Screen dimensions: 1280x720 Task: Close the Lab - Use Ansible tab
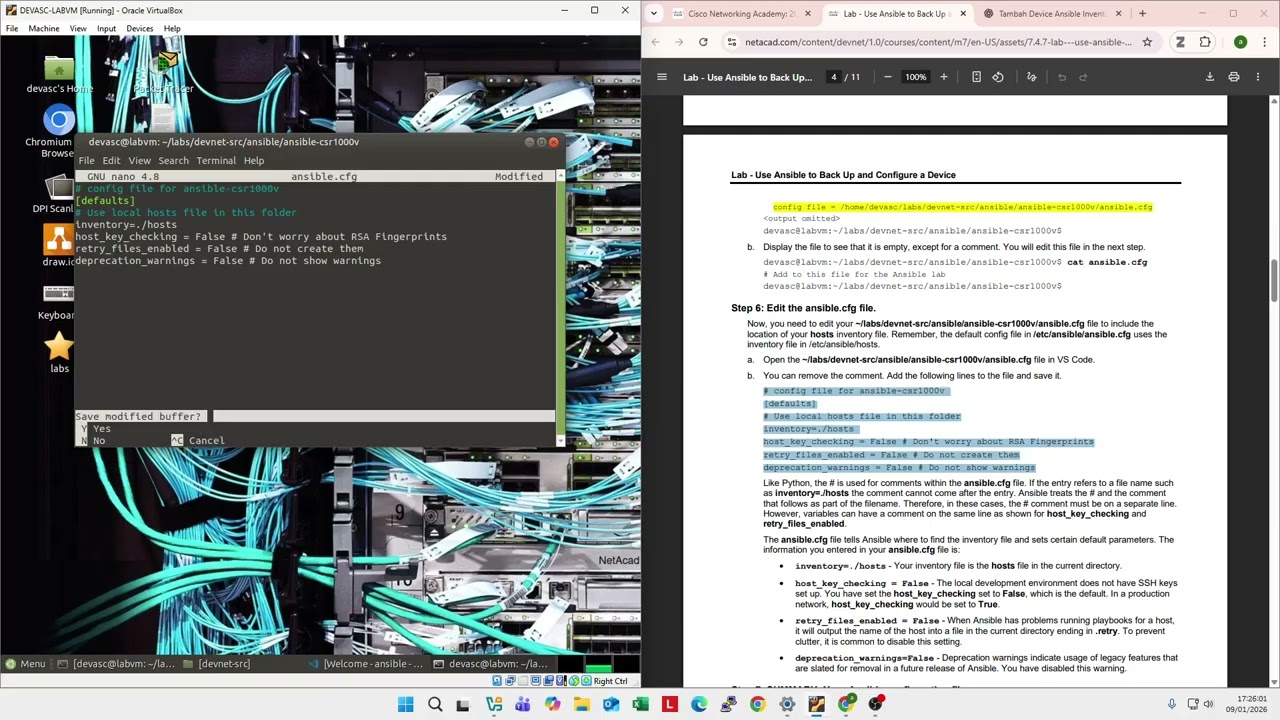point(964,14)
